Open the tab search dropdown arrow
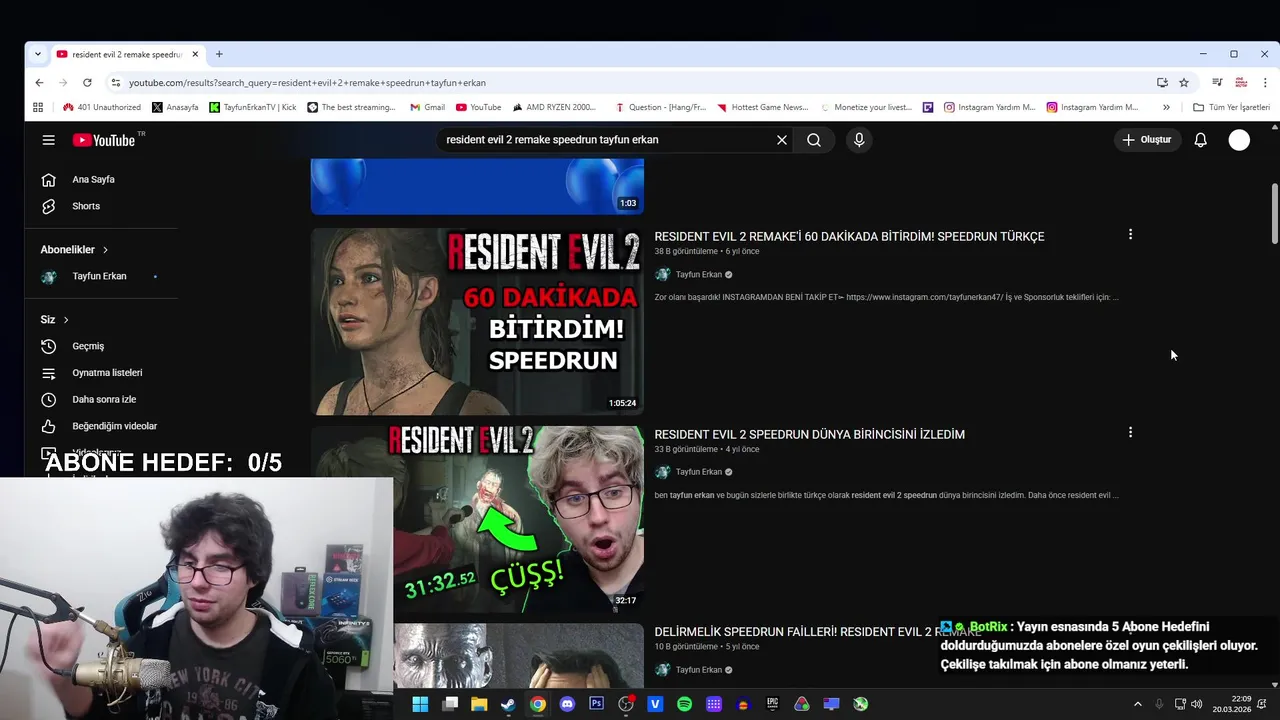The image size is (1280, 720). 37,54
